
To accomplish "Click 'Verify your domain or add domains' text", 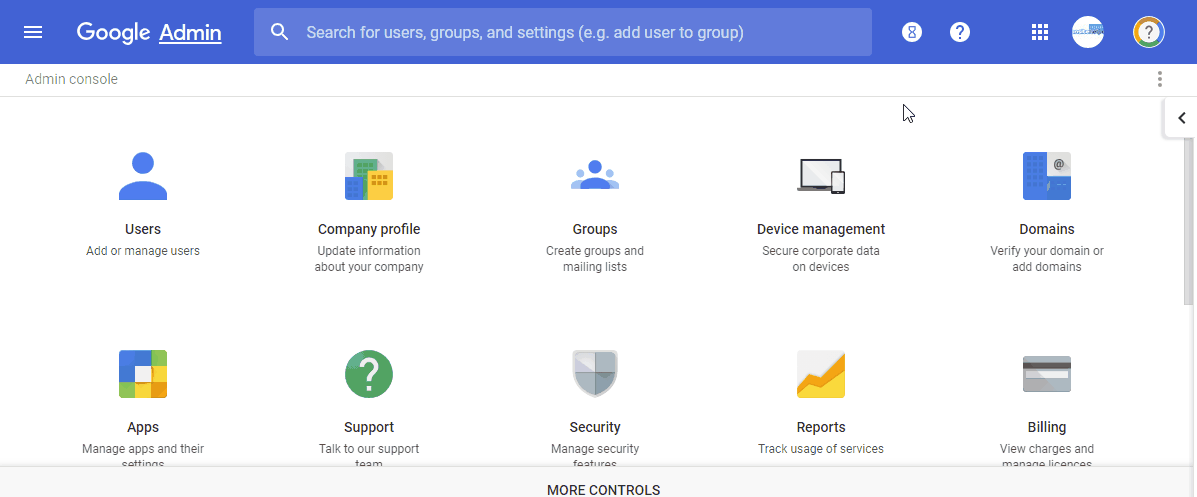I will point(1047,259).
